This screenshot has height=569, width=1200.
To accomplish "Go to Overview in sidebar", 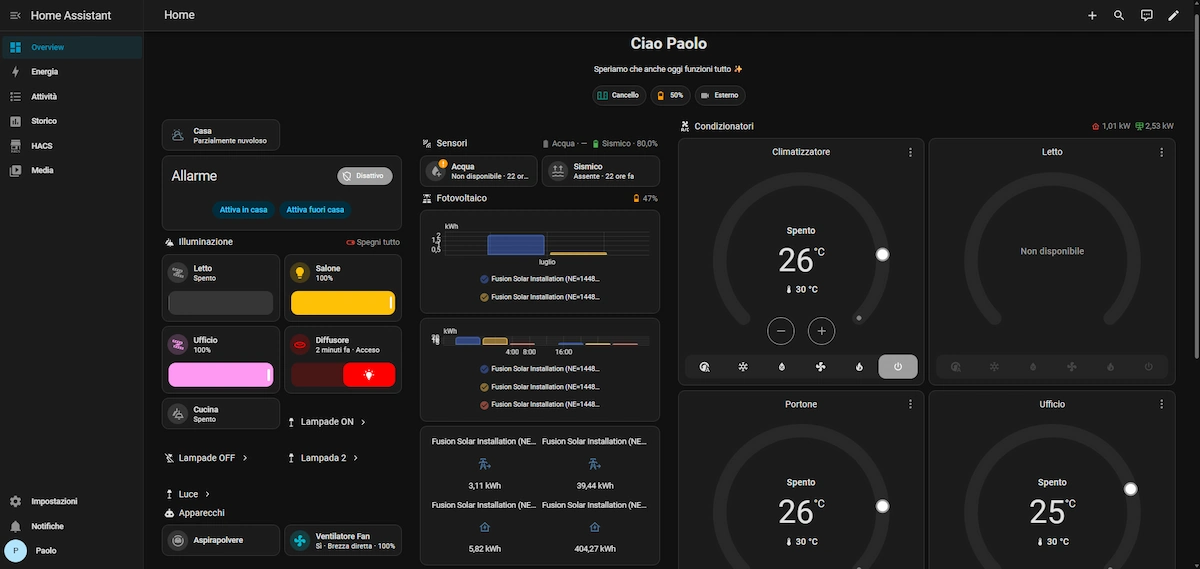I will pyautogui.click(x=71, y=47).
